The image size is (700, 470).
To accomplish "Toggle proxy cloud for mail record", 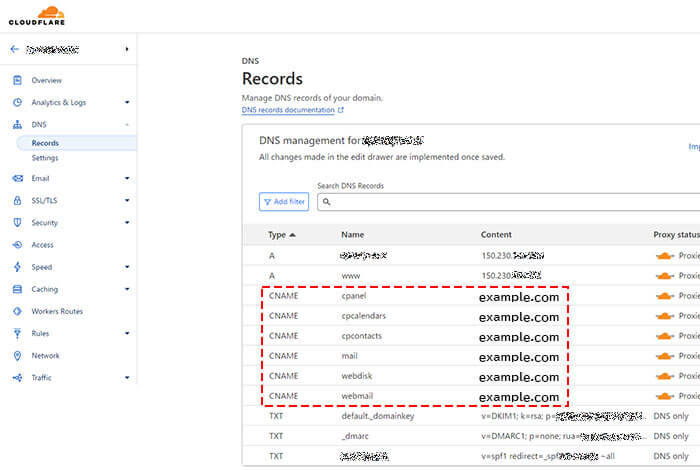I will coord(665,356).
